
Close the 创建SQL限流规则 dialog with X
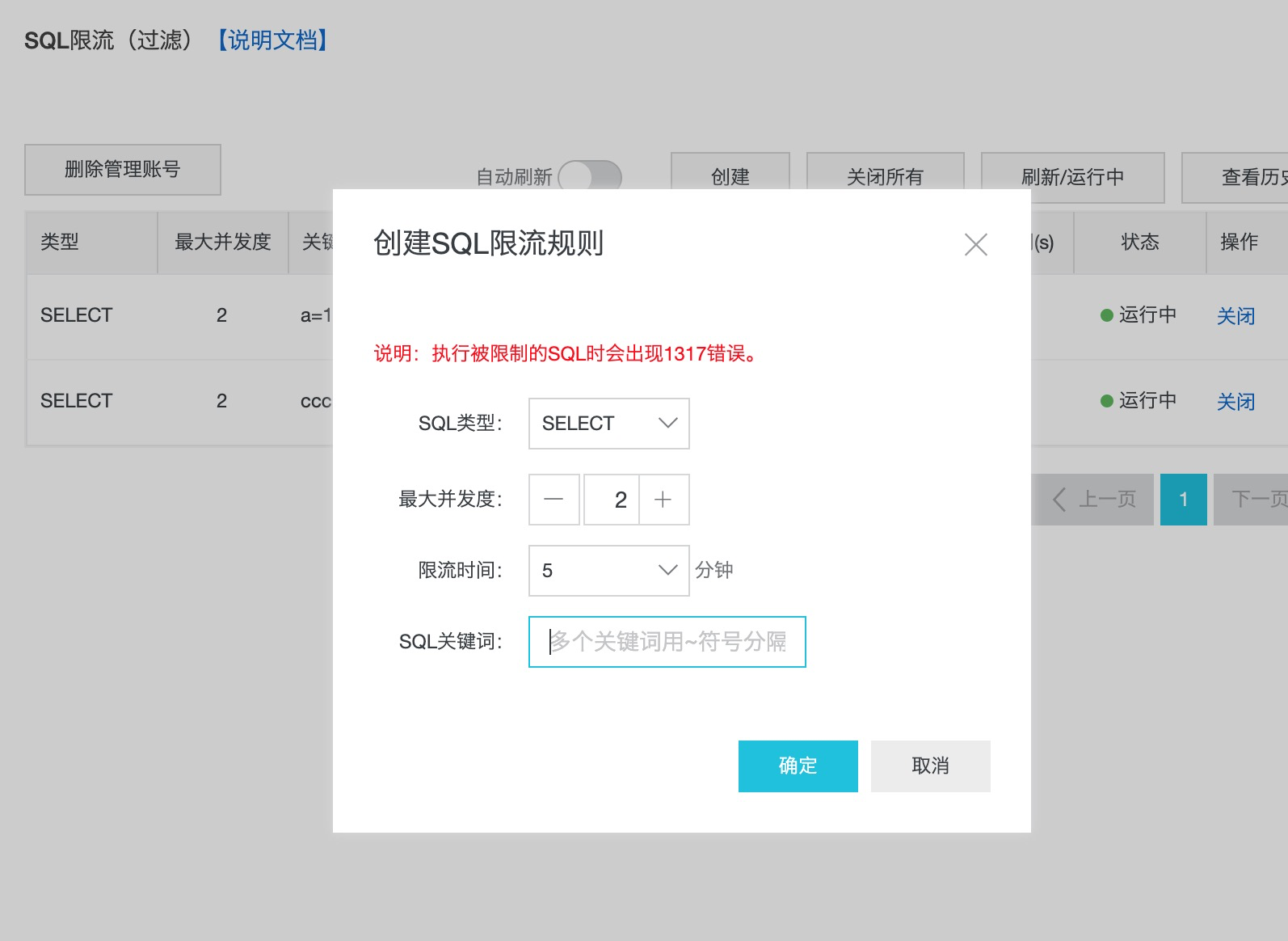[976, 244]
